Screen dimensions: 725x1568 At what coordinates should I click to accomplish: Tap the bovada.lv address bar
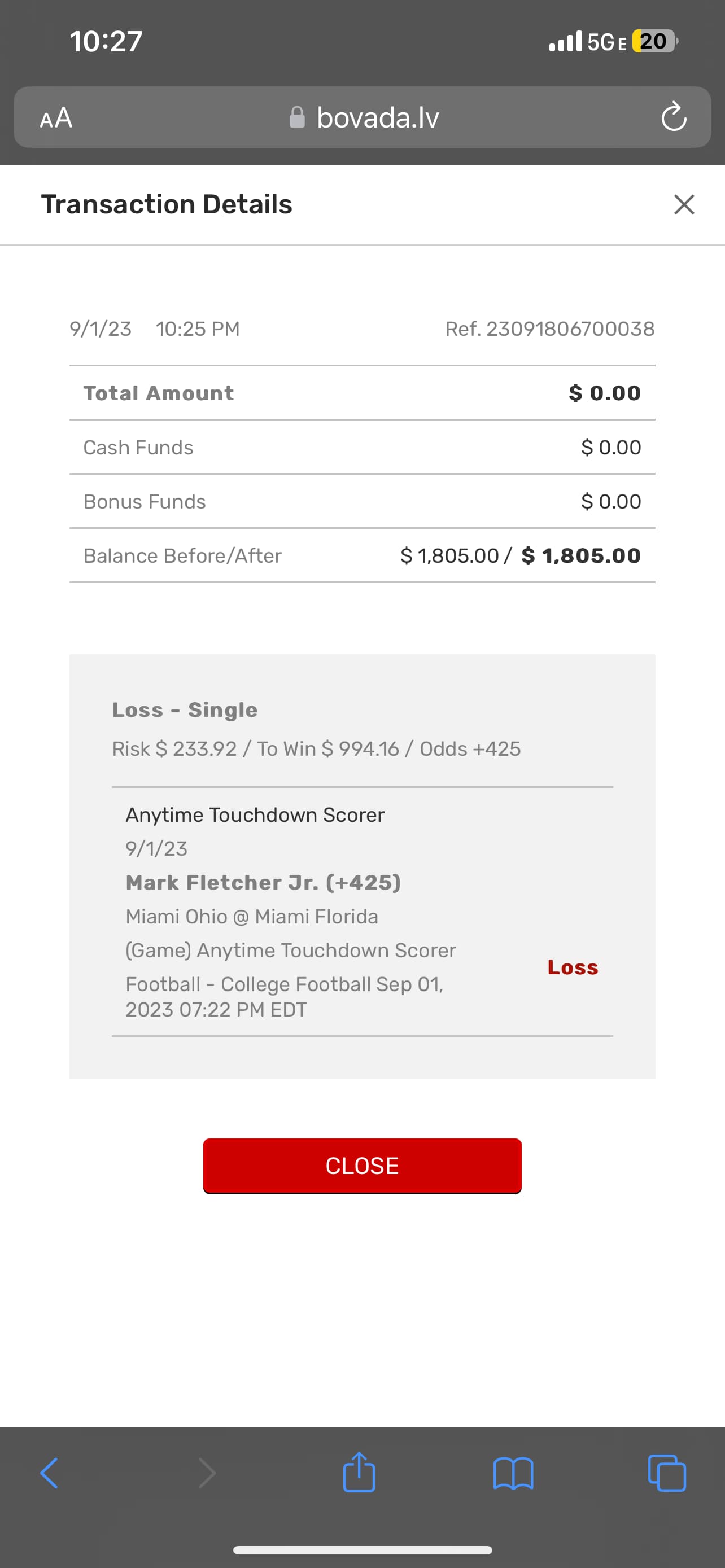coord(377,117)
